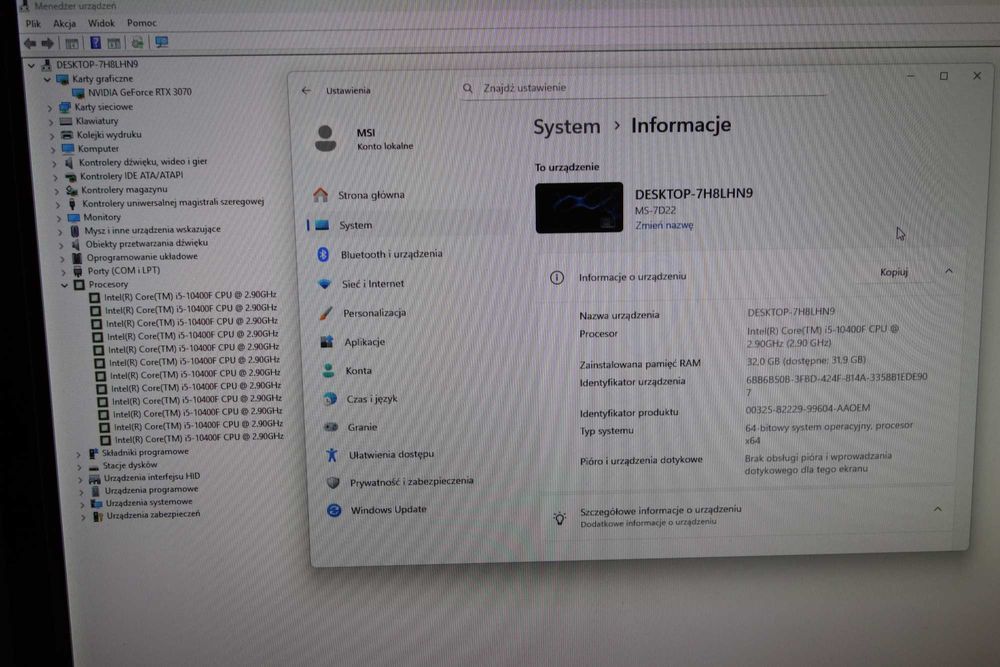The image size is (1000, 667).
Task: Click the Forward arrow in Device Manager toolbar
Action: pos(48,43)
